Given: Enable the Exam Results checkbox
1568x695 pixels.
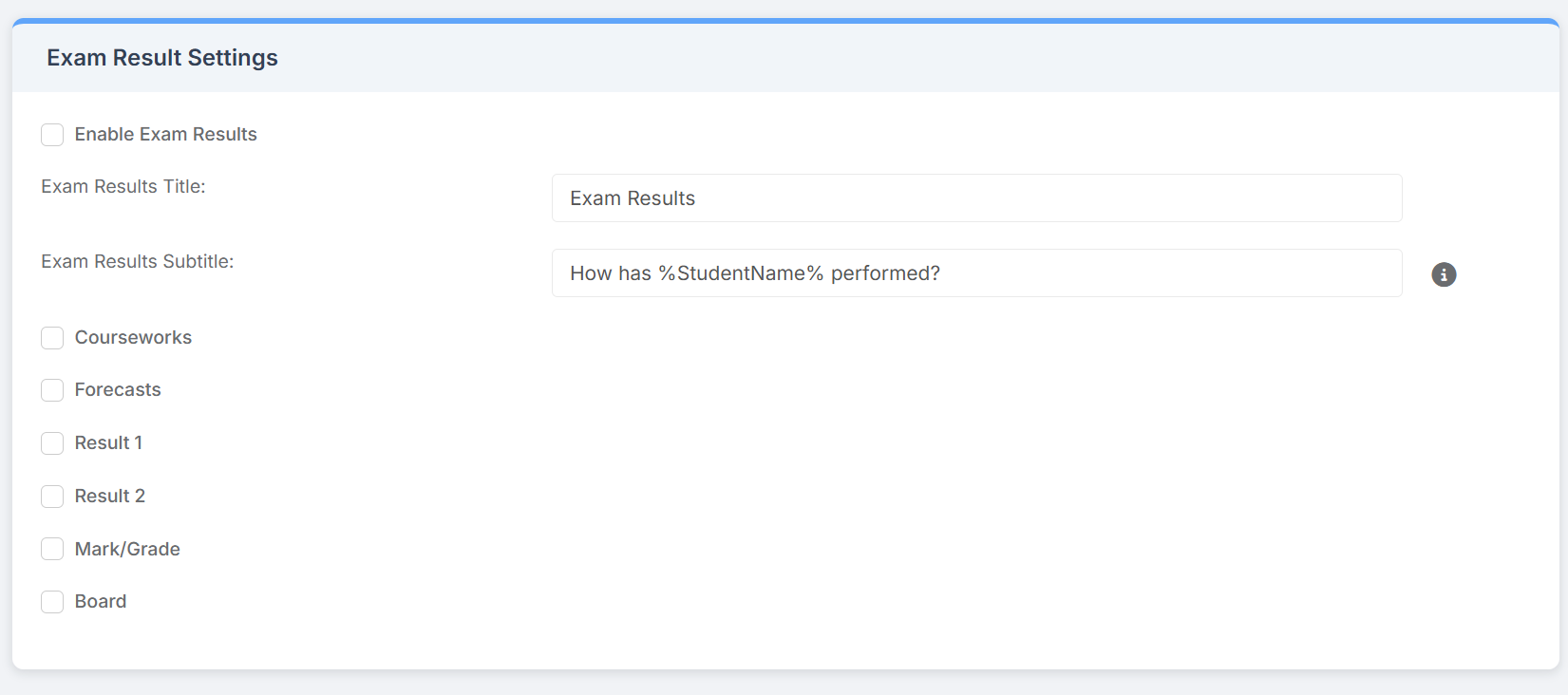Looking at the screenshot, I should [52, 135].
